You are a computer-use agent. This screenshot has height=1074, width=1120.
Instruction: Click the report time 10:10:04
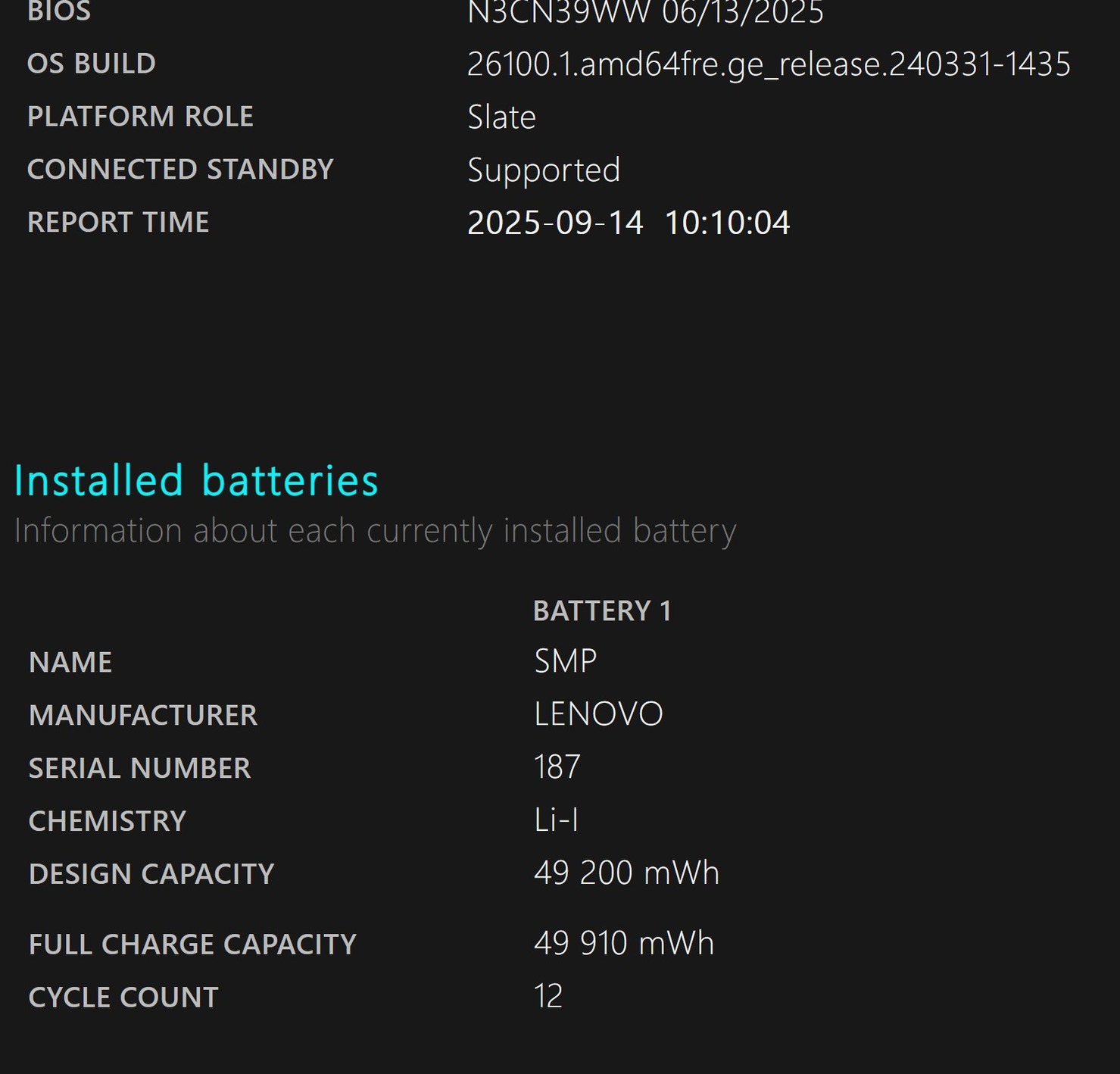click(727, 223)
